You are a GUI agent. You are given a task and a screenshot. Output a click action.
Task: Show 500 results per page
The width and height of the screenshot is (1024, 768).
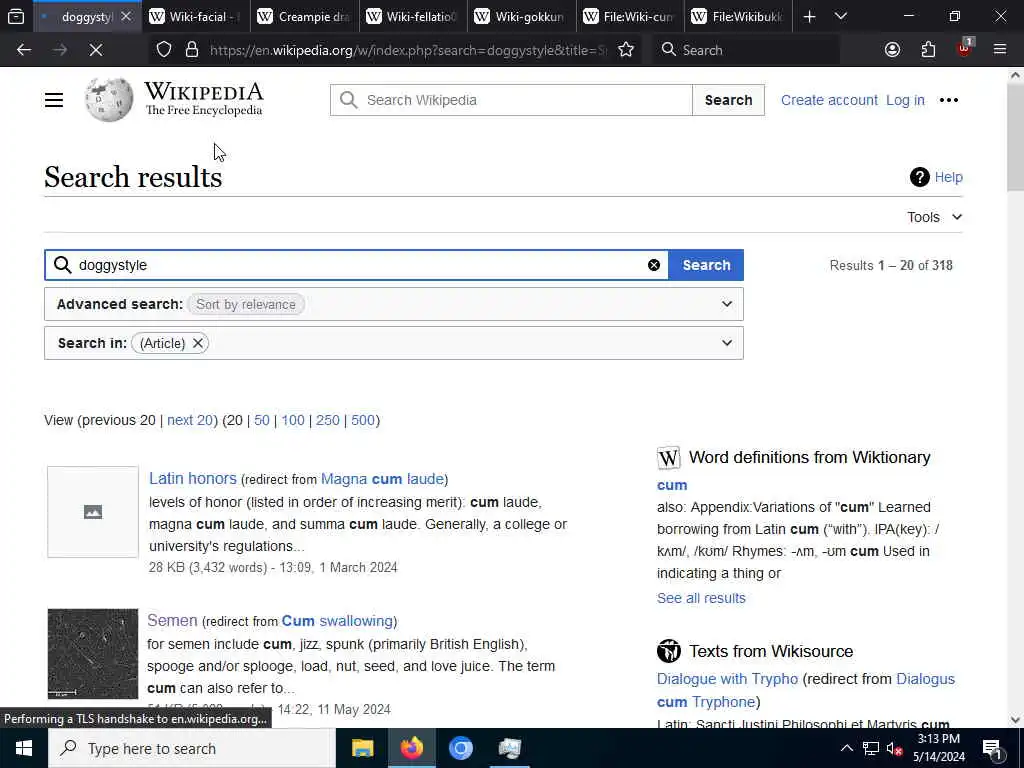pos(362,420)
